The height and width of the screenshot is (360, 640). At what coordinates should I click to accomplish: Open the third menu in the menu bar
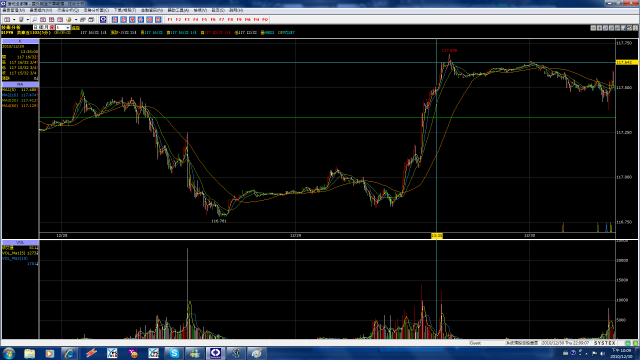68,10
